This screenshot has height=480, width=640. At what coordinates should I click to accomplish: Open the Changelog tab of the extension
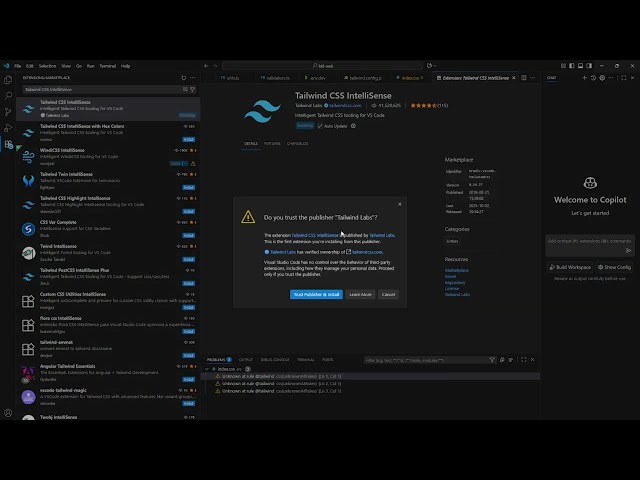point(298,144)
